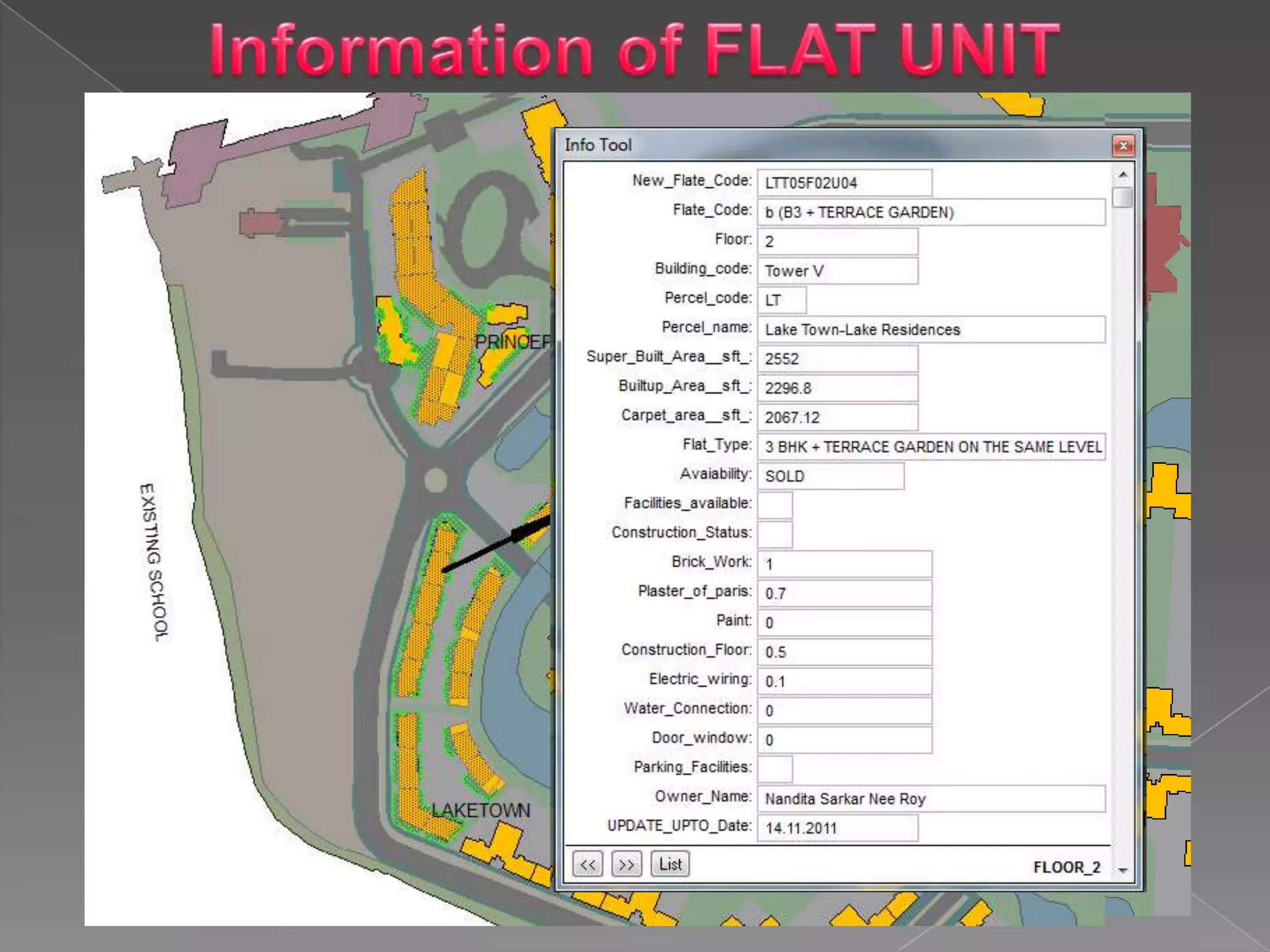The image size is (1270, 952).
Task: Click the New_Flate_Code field LTT05F02U04
Action: click(x=844, y=183)
